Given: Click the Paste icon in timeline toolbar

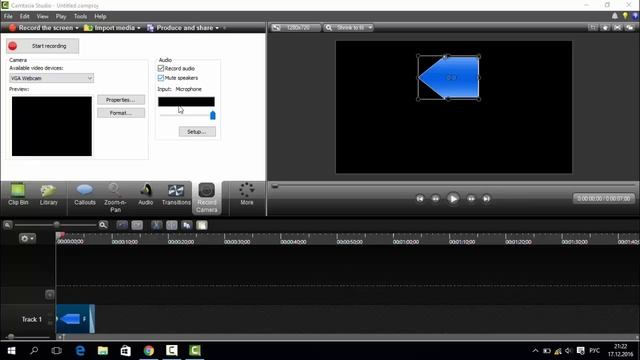Looking at the screenshot, I should pyautogui.click(x=202, y=225).
